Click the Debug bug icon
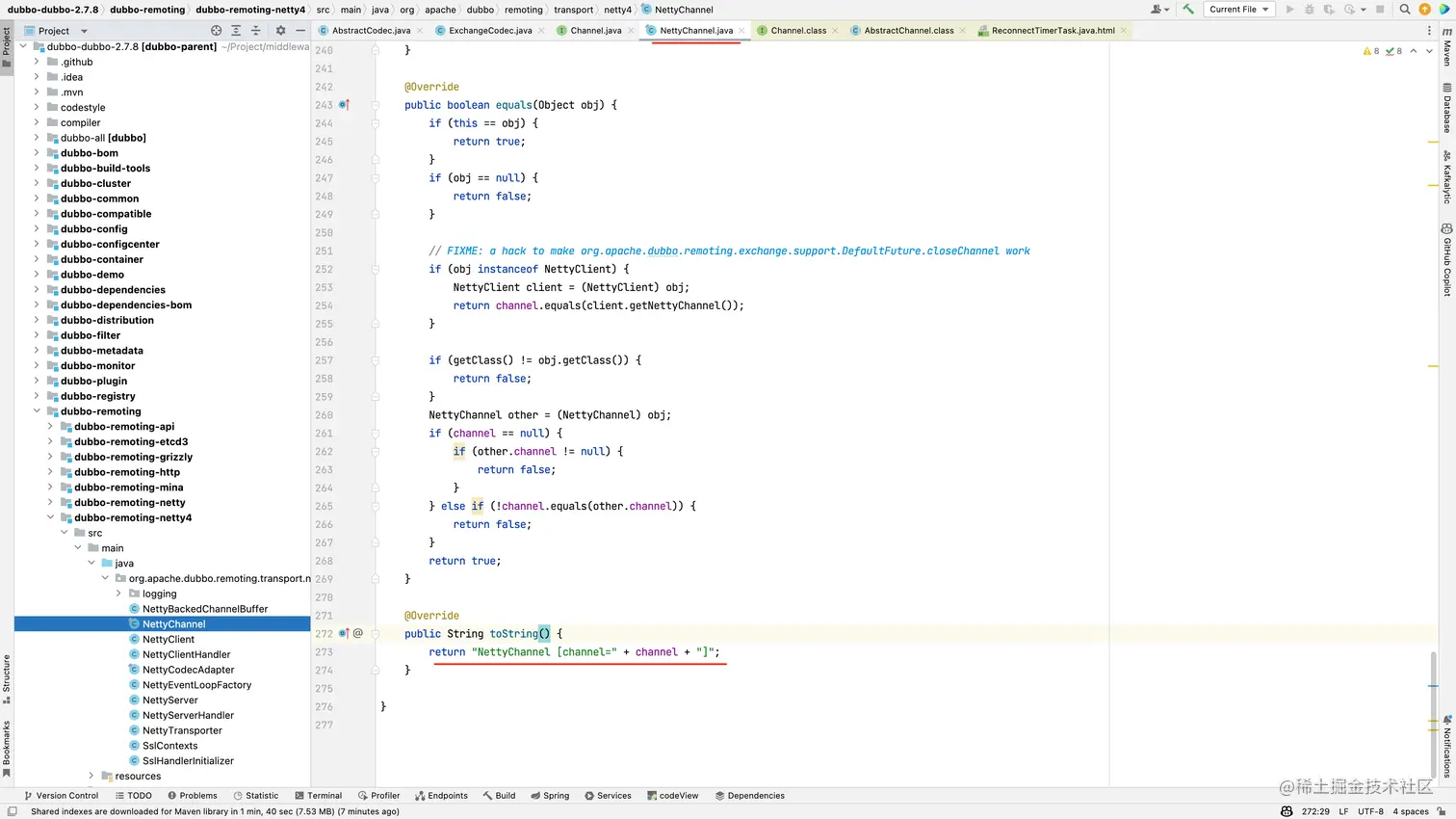 [x=1310, y=10]
